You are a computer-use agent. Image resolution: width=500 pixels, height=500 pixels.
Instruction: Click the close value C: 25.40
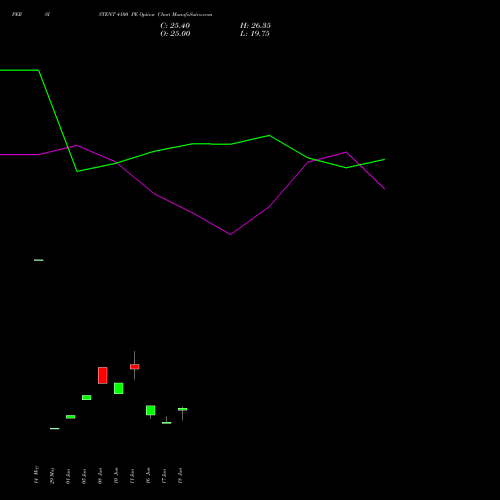[175, 26]
